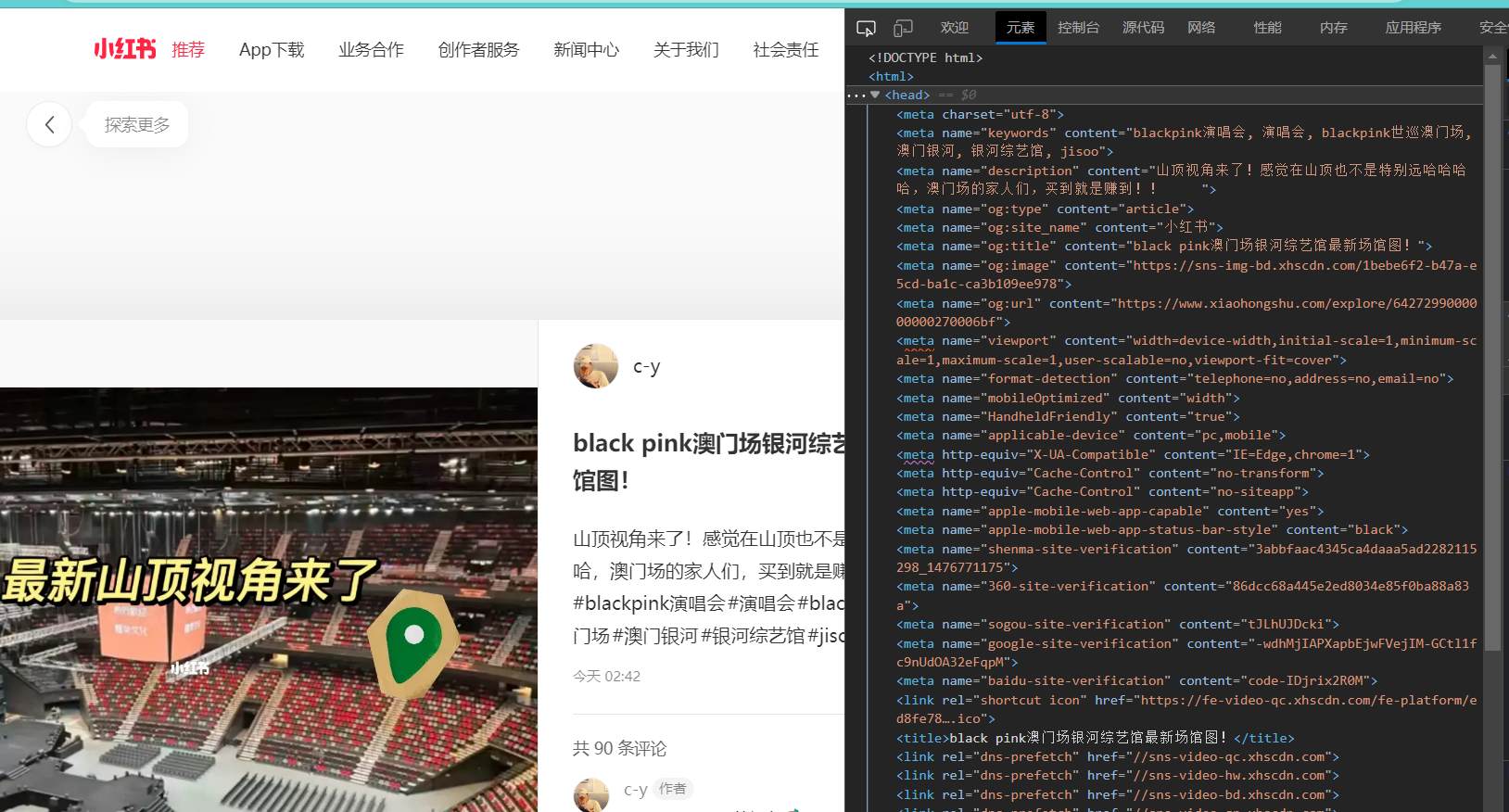Select the meta og:image node
This screenshot has height=812, width=1509.
coord(1186,274)
